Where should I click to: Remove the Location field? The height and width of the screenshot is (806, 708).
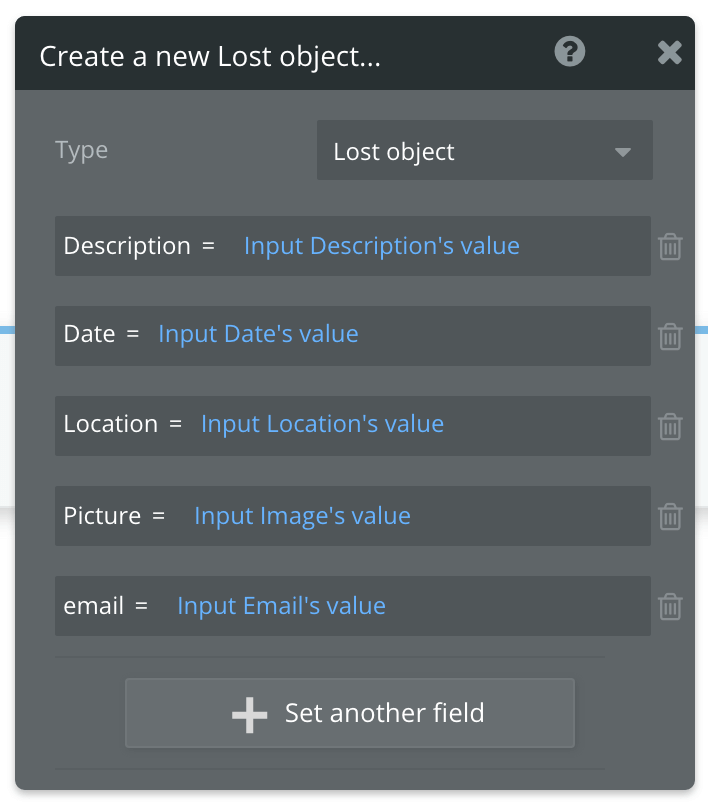pyautogui.click(x=670, y=426)
